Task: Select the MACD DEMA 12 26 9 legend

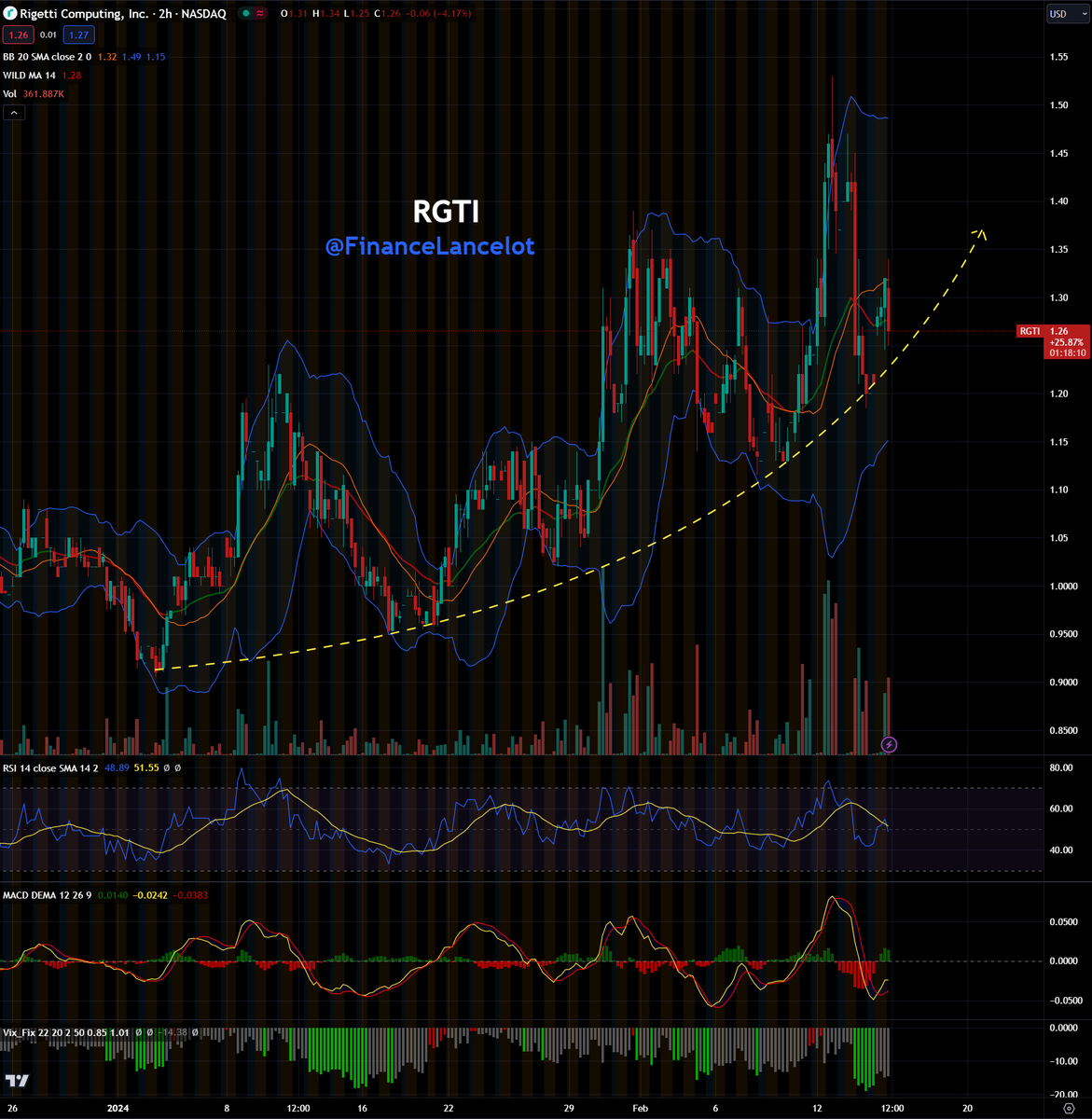Action: pyautogui.click(x=48, y=895)
